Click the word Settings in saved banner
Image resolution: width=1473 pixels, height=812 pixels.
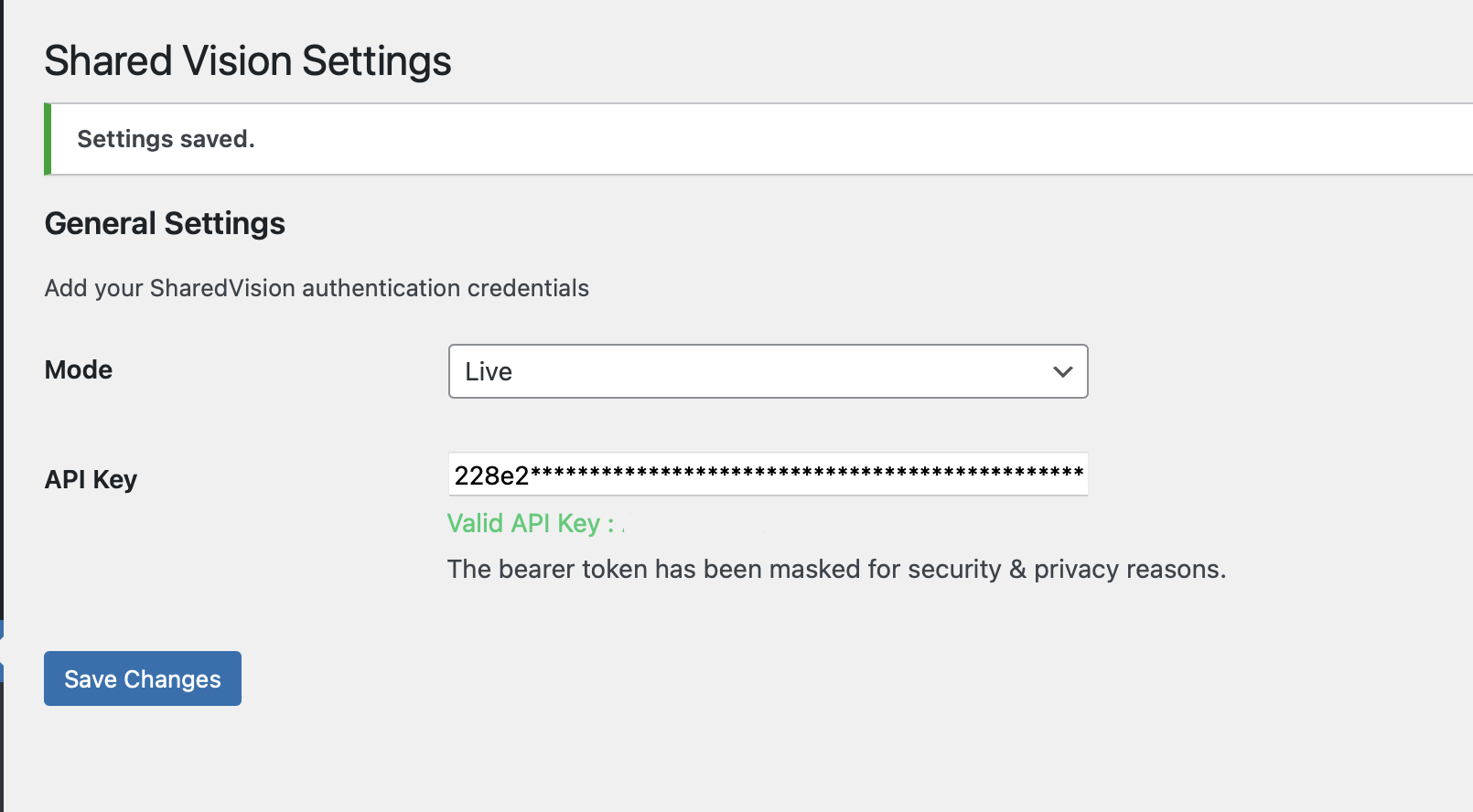pos(125,139)
